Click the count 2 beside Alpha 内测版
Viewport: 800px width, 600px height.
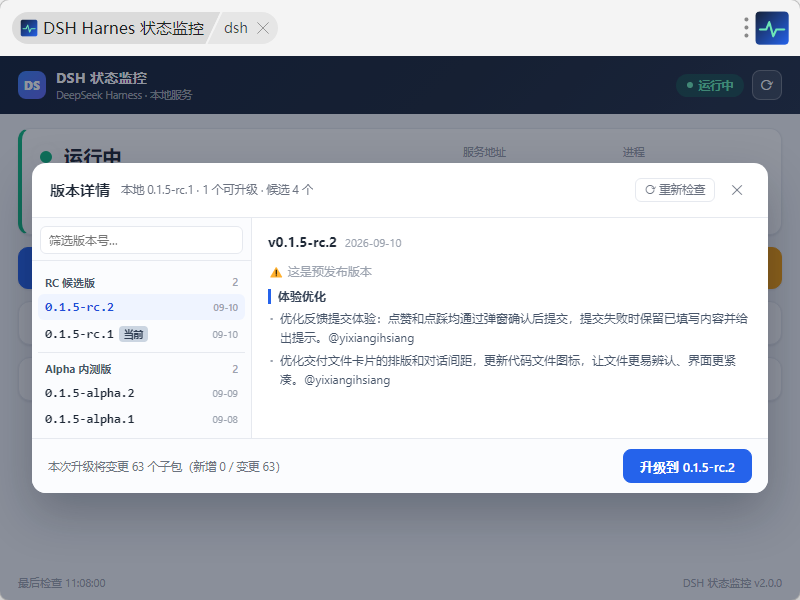[235, 369]
